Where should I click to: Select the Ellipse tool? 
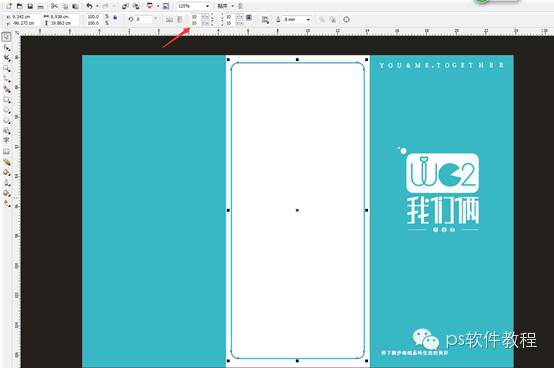coord(7,111)
